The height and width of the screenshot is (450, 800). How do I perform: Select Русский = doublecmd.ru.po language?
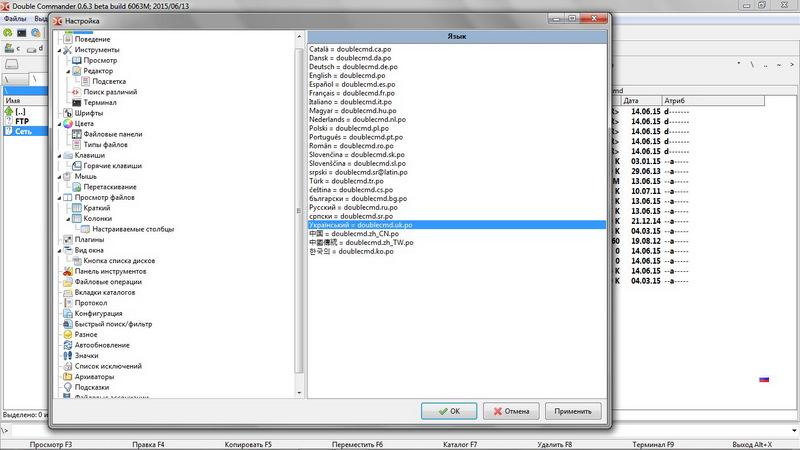(x=353, y=207)
